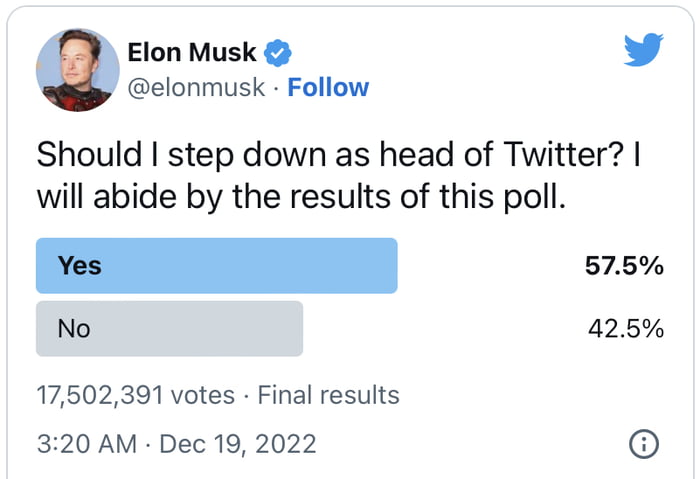This screenshot has width=700, height=479.
Task: Follow the @elonmusk account
Action: (x=328, y=87)
